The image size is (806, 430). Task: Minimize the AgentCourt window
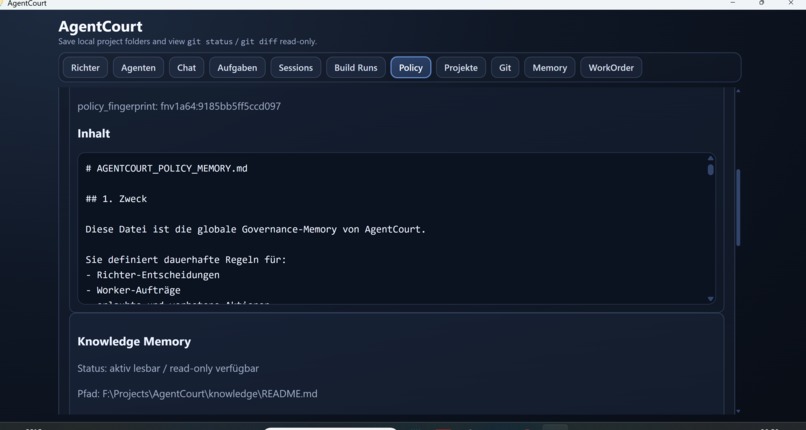point(732,3)
